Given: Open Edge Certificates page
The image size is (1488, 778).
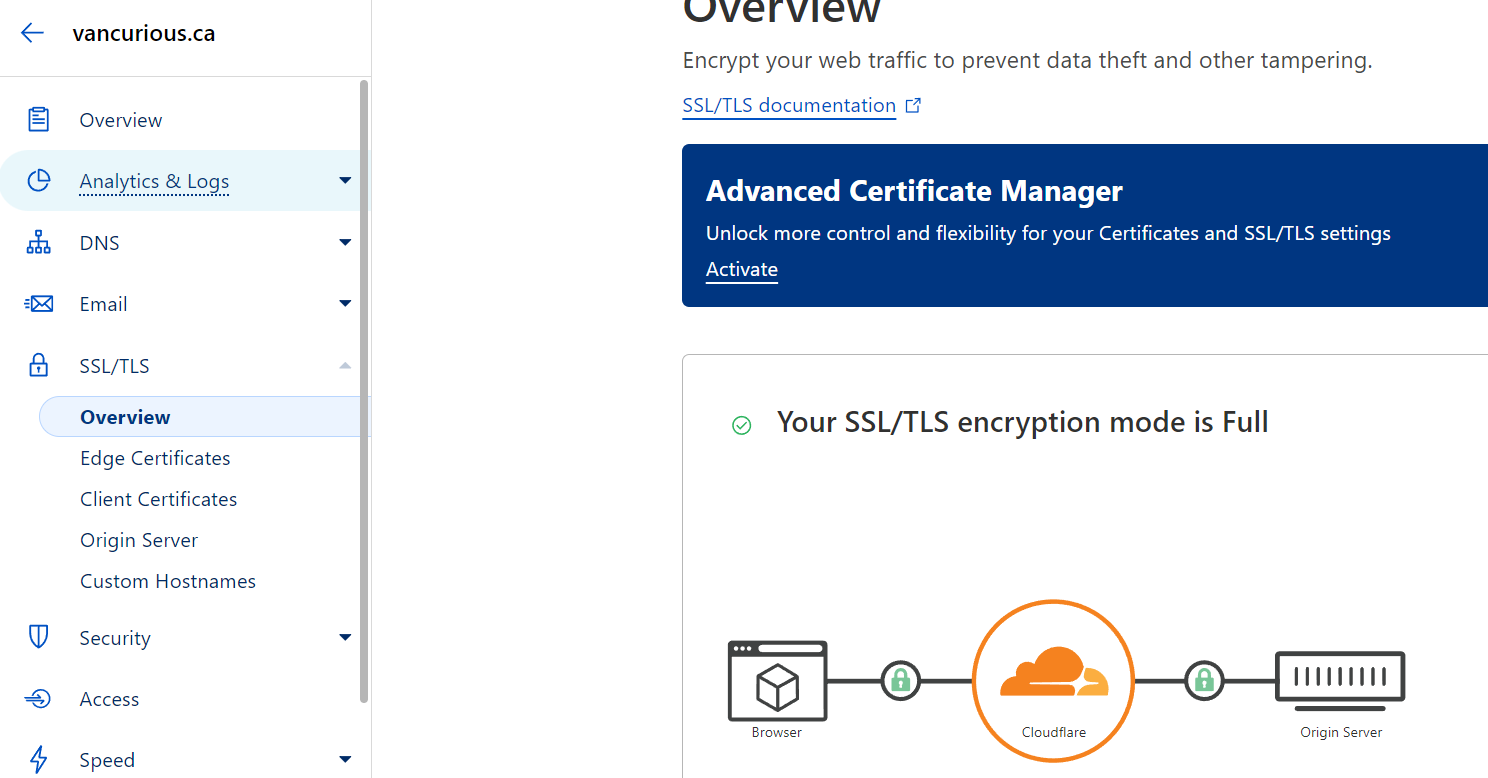Looking at the screenshot, I should coord(155,458).
